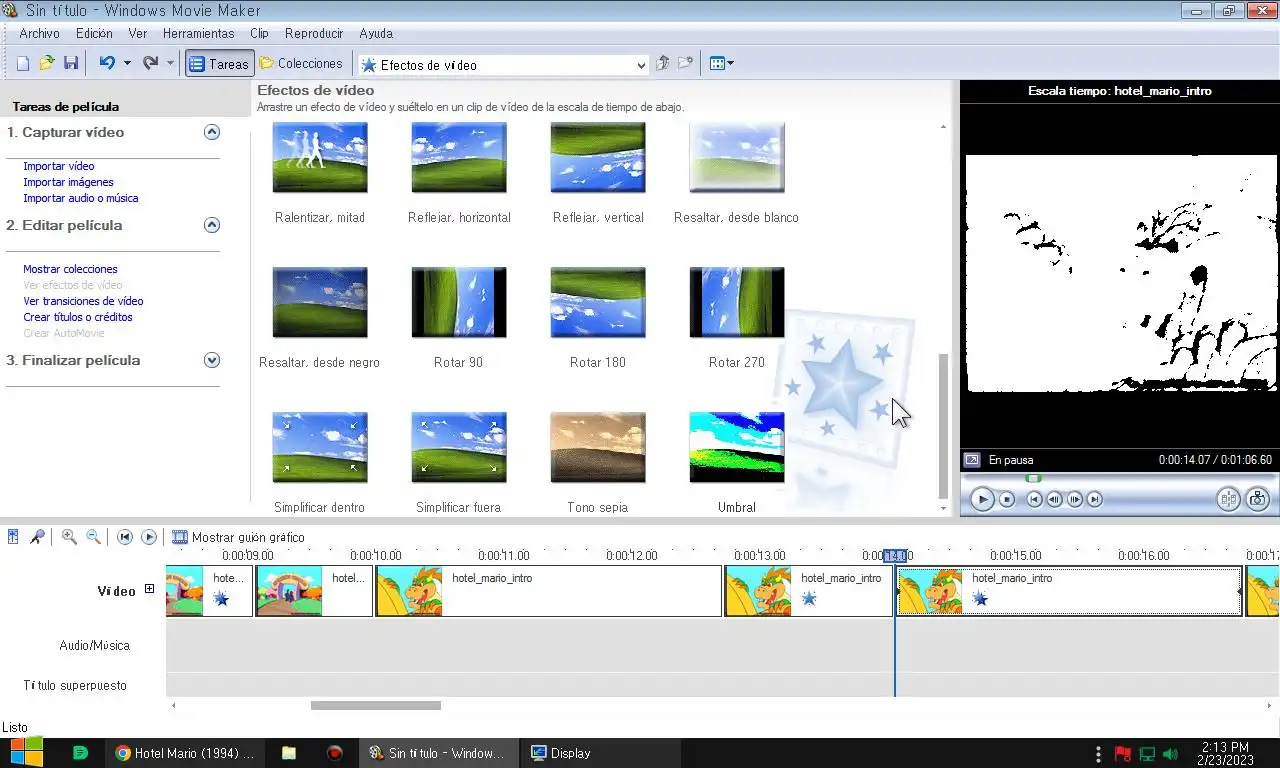Viewport: 1280px width, 768px height.
Task: Expand the Vídeo track plus icon
Action: (x=150, y=589)
